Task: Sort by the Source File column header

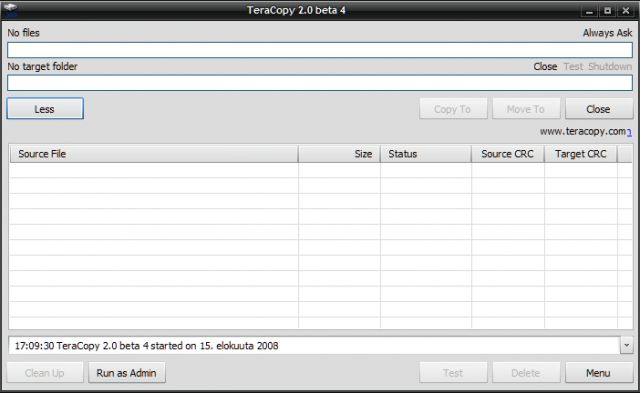Action: point(154,154)
